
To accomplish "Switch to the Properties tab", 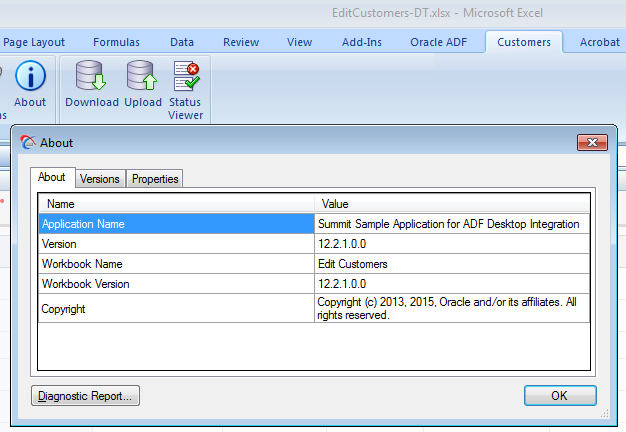I will point(155,178).
